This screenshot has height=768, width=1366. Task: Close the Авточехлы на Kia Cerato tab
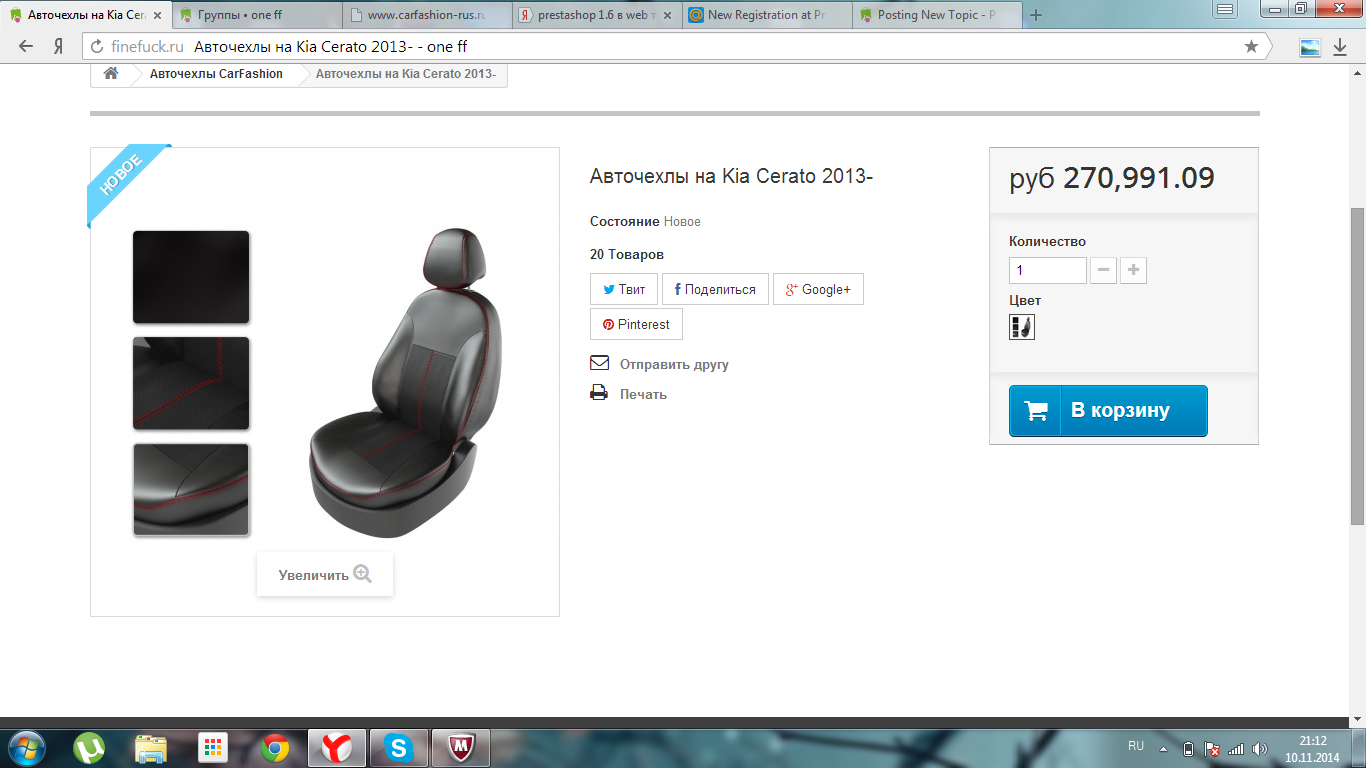coord(157,15)
